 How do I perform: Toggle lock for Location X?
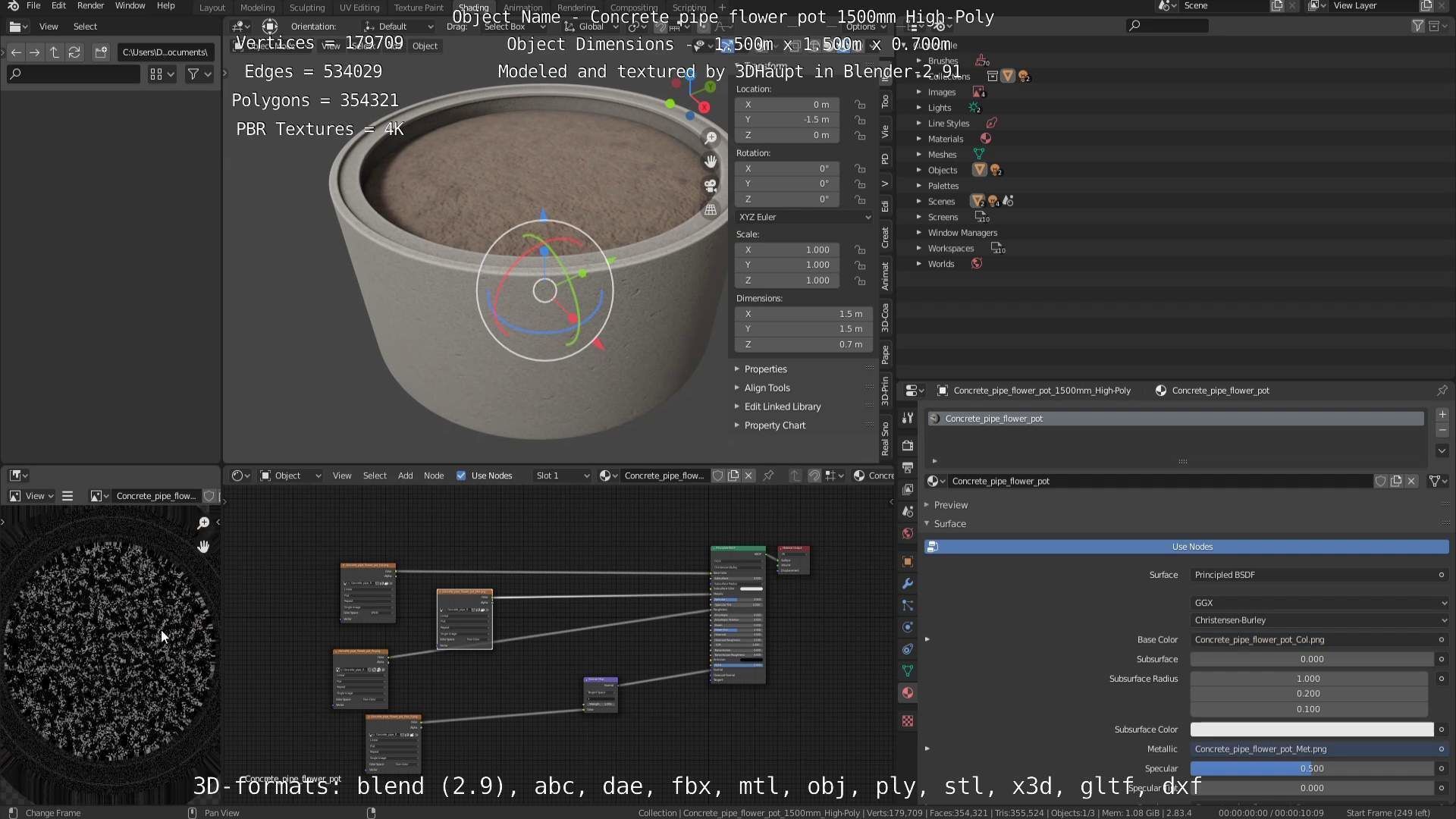tap(860, 105)
